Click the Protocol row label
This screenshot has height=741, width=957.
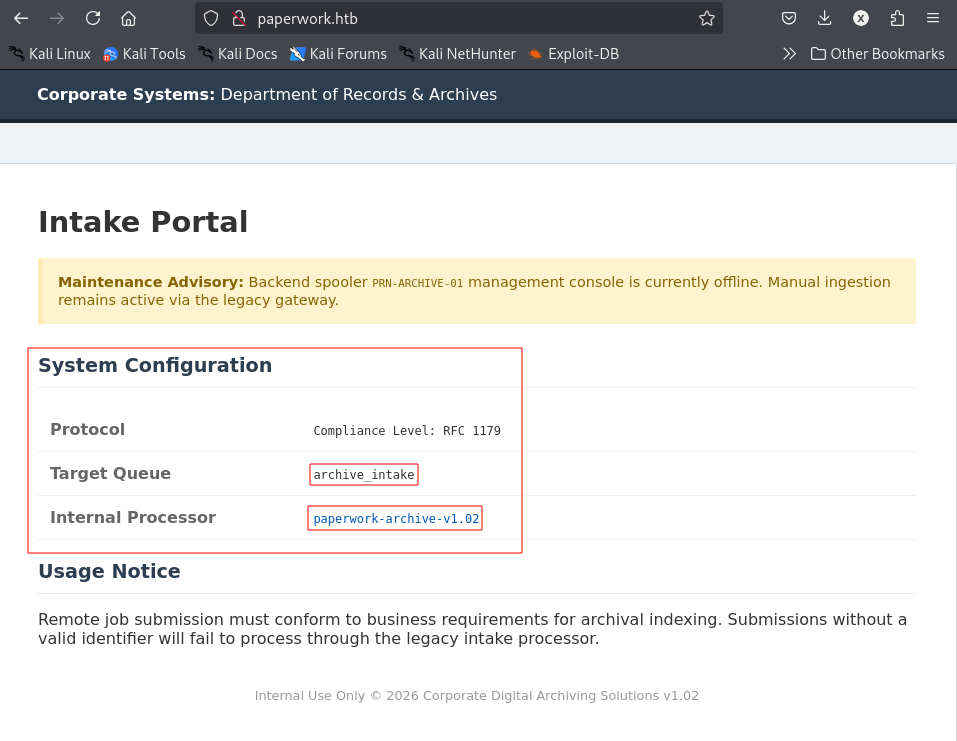click(x=87, y=429)
